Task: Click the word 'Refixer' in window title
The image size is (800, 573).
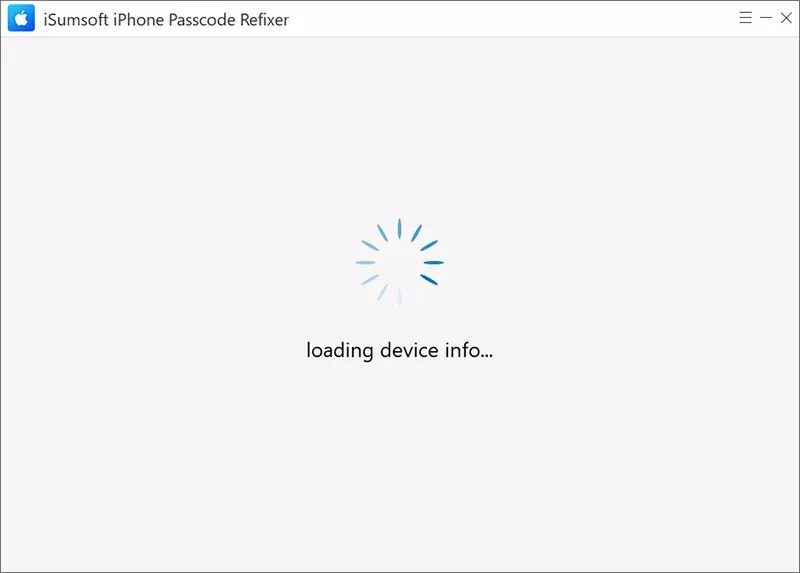Action: (x=264, y=19)
